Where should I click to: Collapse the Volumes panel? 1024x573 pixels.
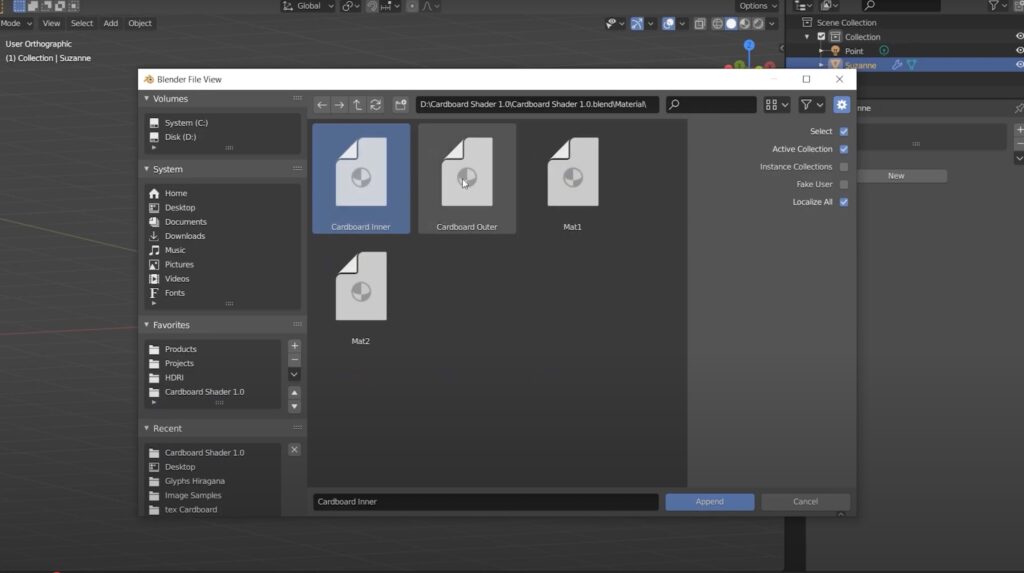pyautogui.click(x=146, y=99)
